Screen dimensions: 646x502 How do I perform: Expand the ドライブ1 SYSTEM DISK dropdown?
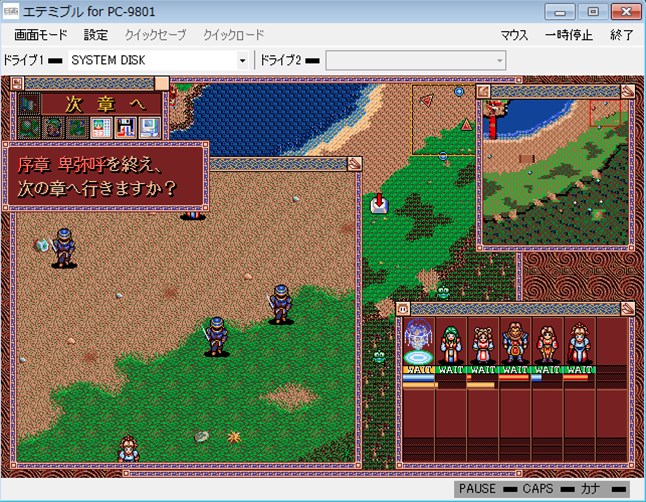click(242, 61)
